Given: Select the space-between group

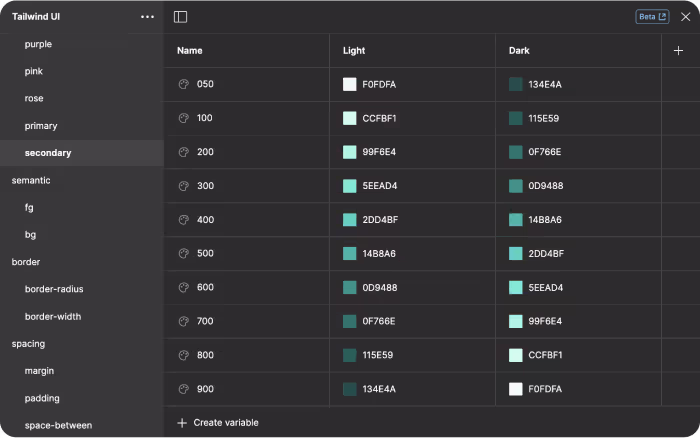Looking at the screenshot, I should pos(58,425).
